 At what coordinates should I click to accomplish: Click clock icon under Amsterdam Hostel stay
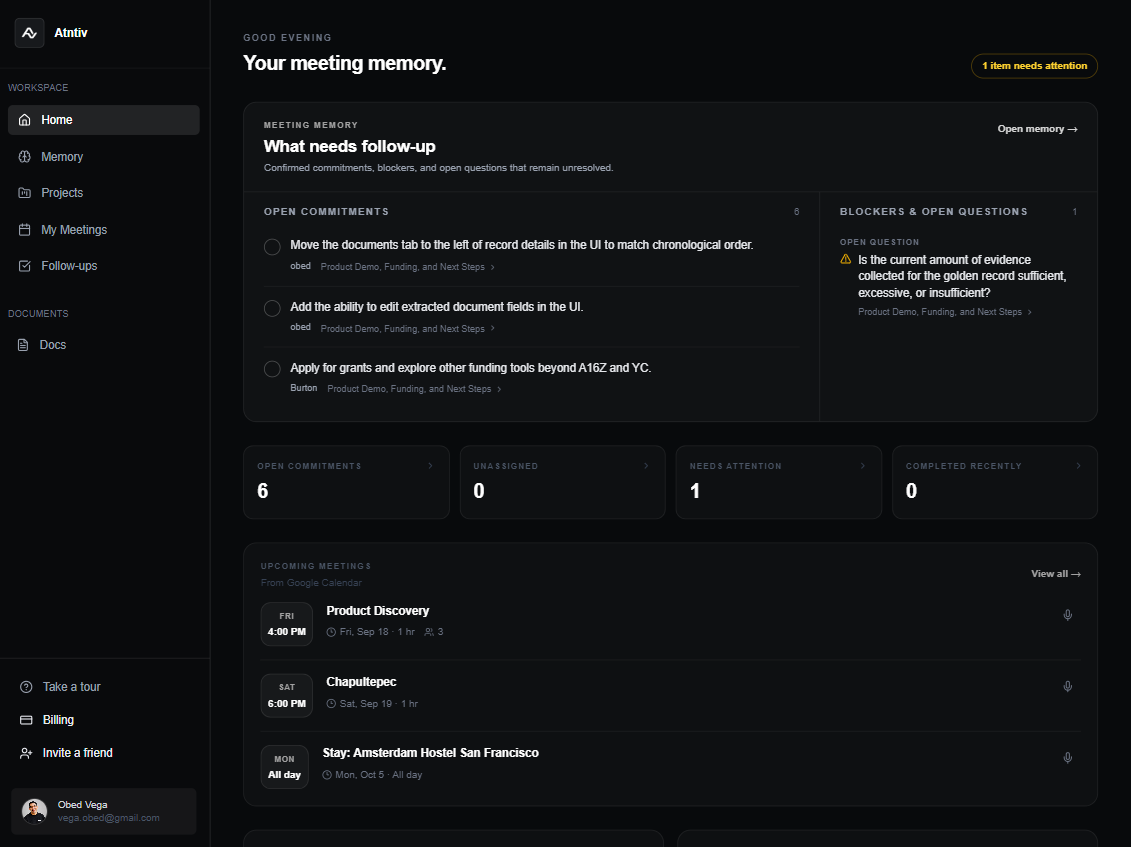(x=327, y=775)
